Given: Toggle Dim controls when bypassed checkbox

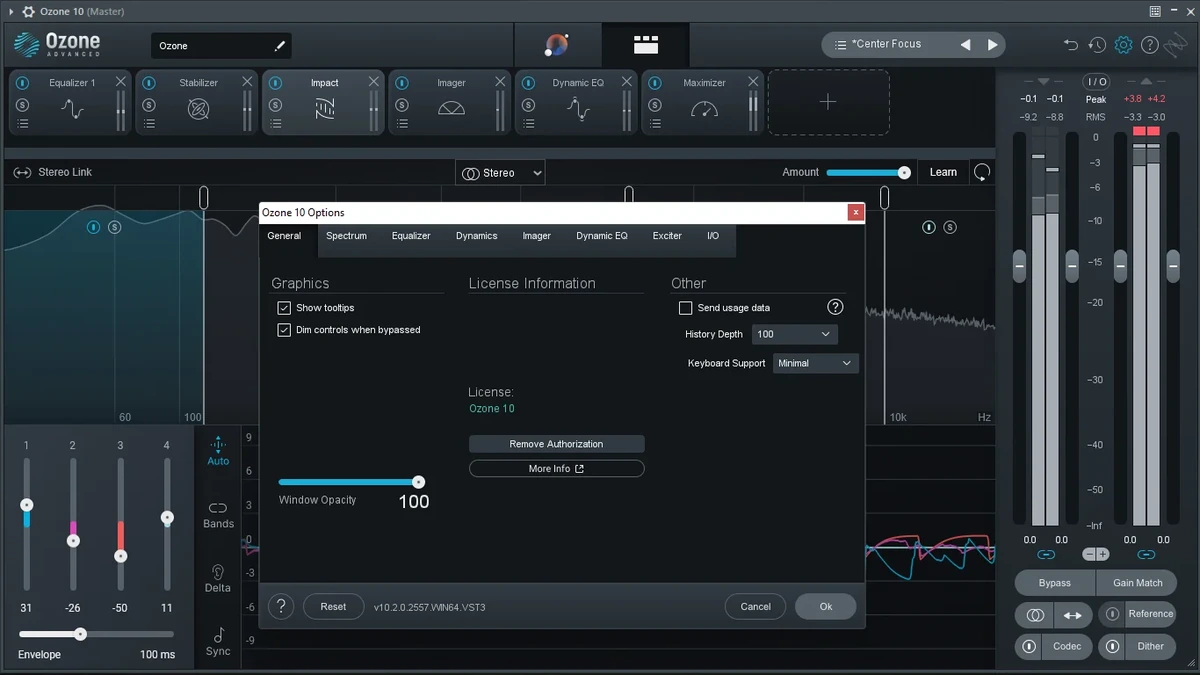Looking at the screenshot, I should click(x=284, y=330).
